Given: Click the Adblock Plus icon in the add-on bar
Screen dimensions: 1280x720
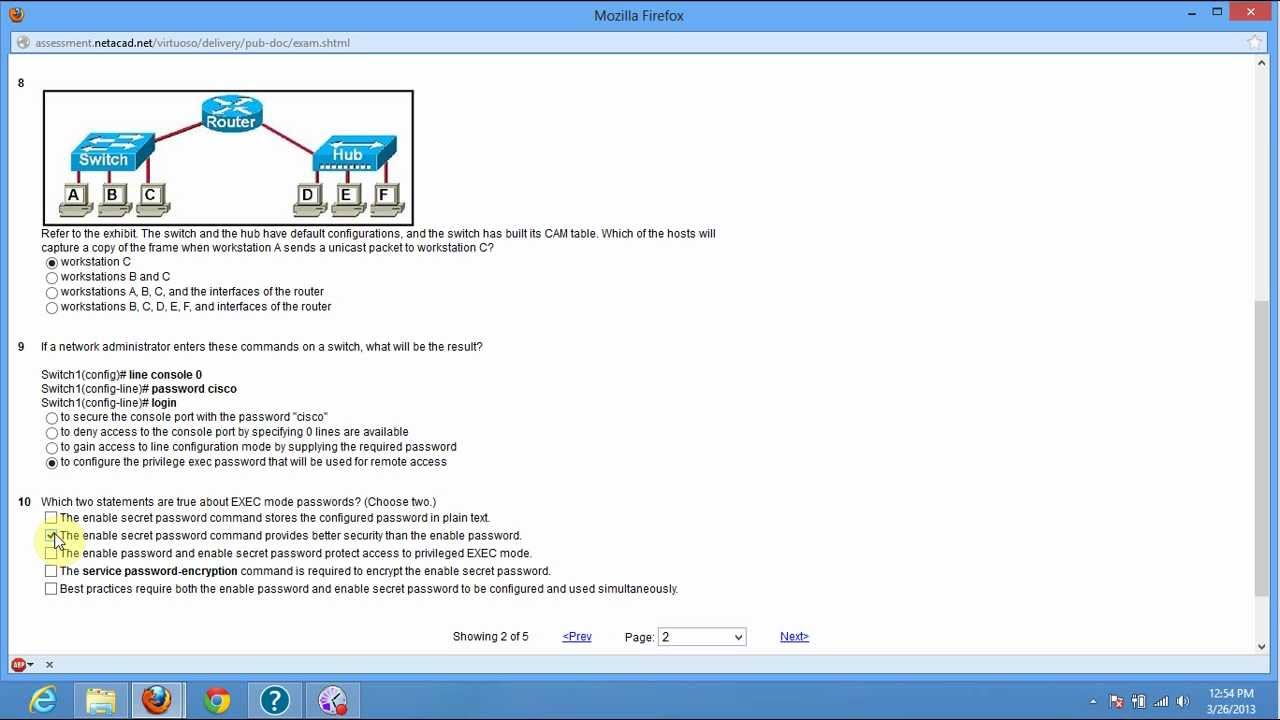Looking at the screenshot, I should click(x=18, y=664).
